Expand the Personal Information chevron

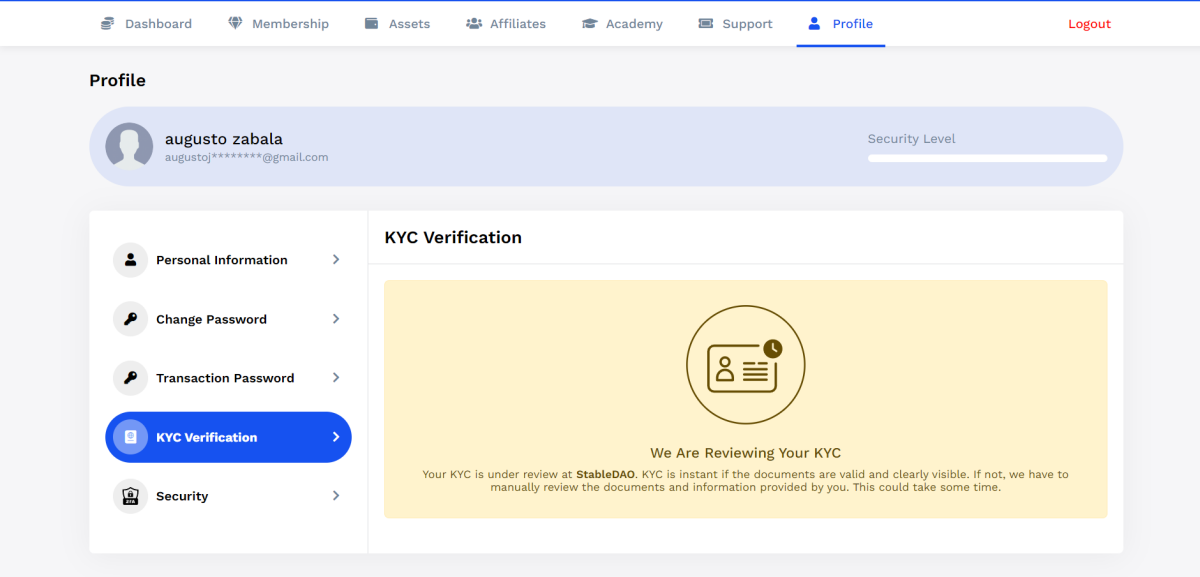336,260
